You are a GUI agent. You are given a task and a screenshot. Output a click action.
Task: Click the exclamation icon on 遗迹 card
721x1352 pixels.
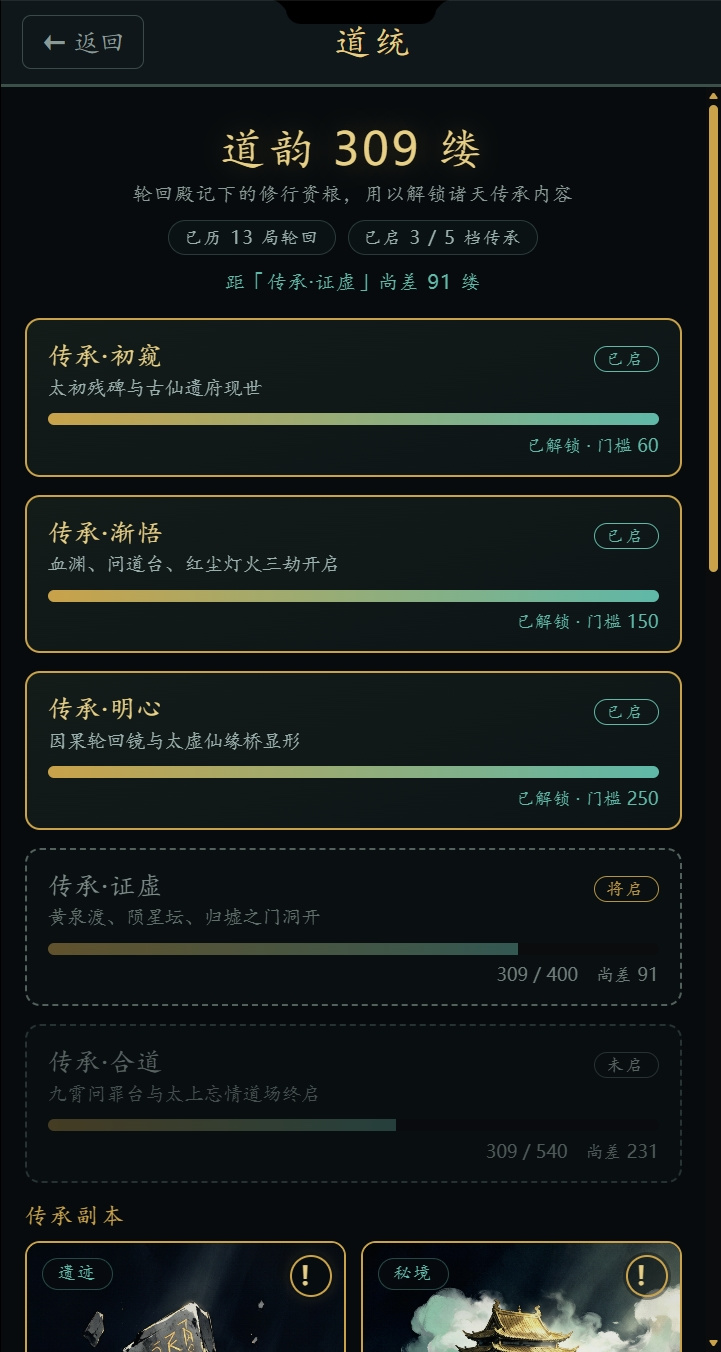pyautogui.click(x=311, y=1275)
